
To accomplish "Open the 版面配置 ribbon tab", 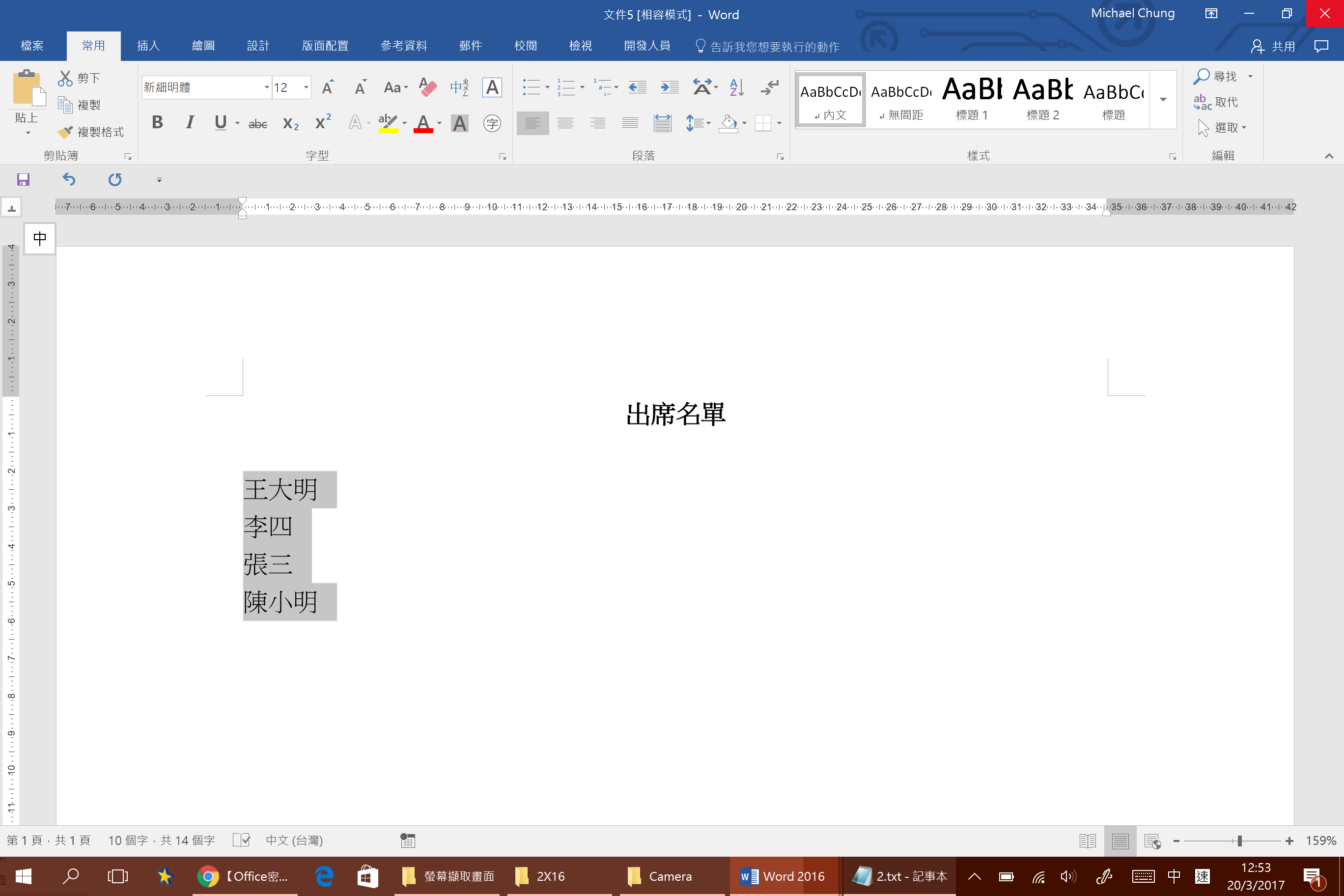I will click(x=325, y=46).
